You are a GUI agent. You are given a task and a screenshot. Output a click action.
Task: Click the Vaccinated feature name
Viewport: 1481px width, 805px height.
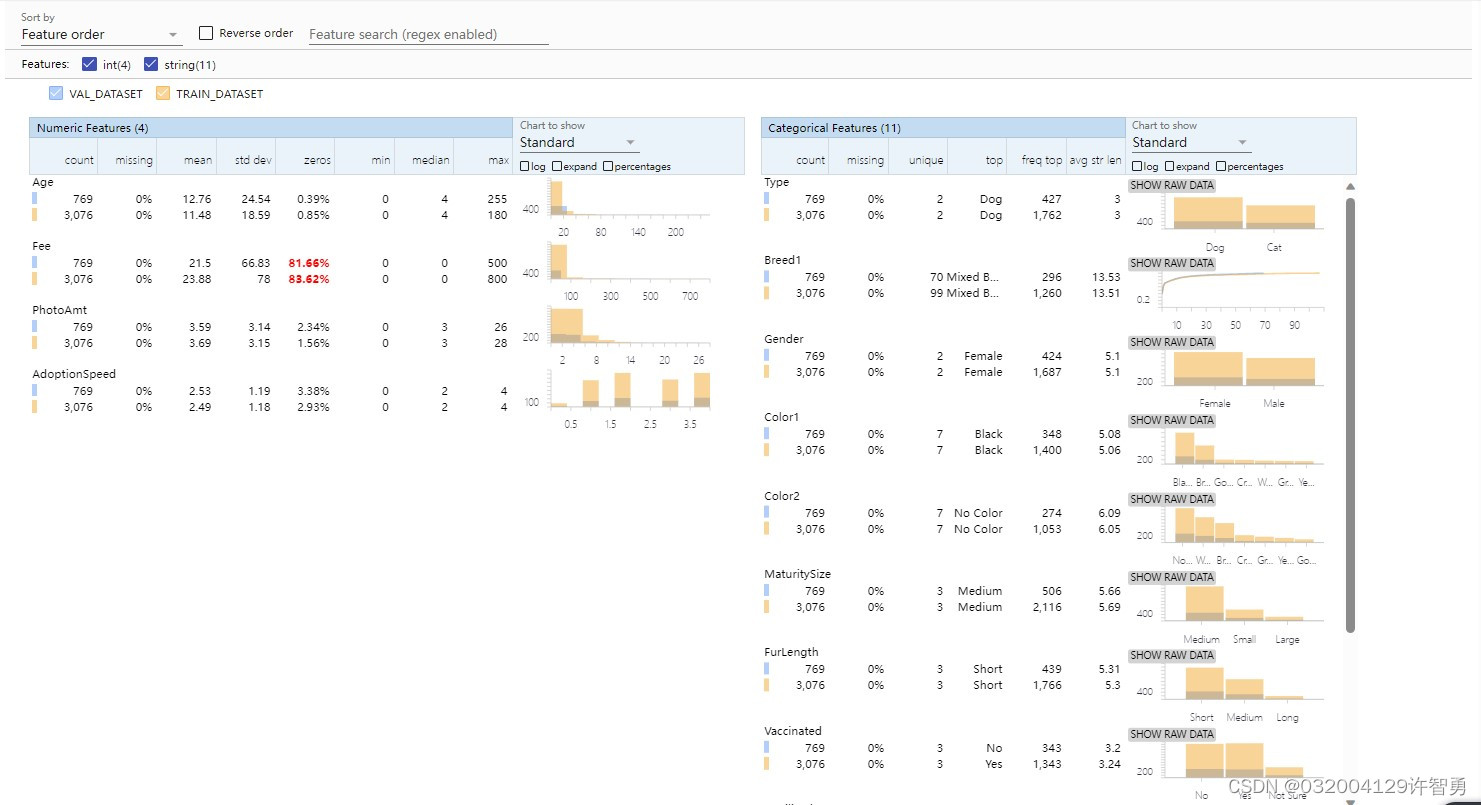[x=793, y=731]
